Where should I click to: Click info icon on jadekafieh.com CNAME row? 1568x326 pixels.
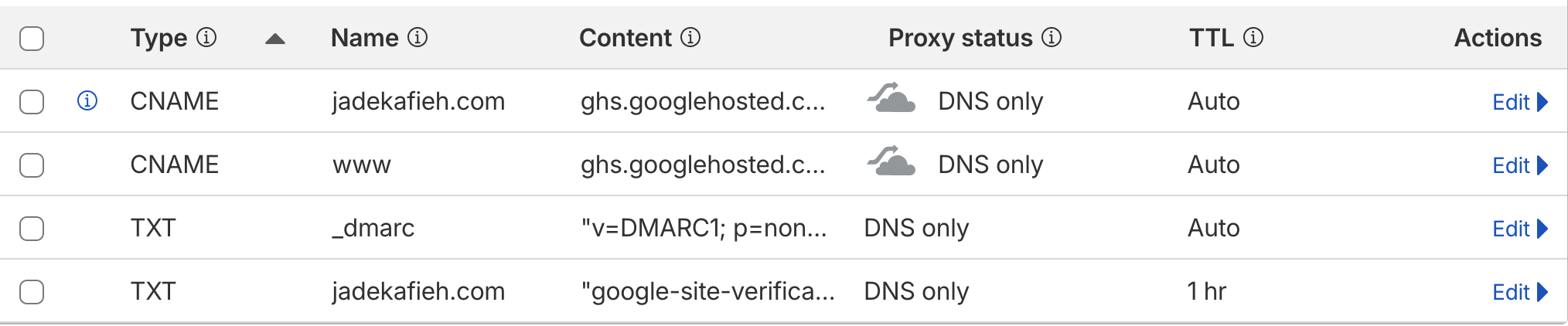point(87,100)
